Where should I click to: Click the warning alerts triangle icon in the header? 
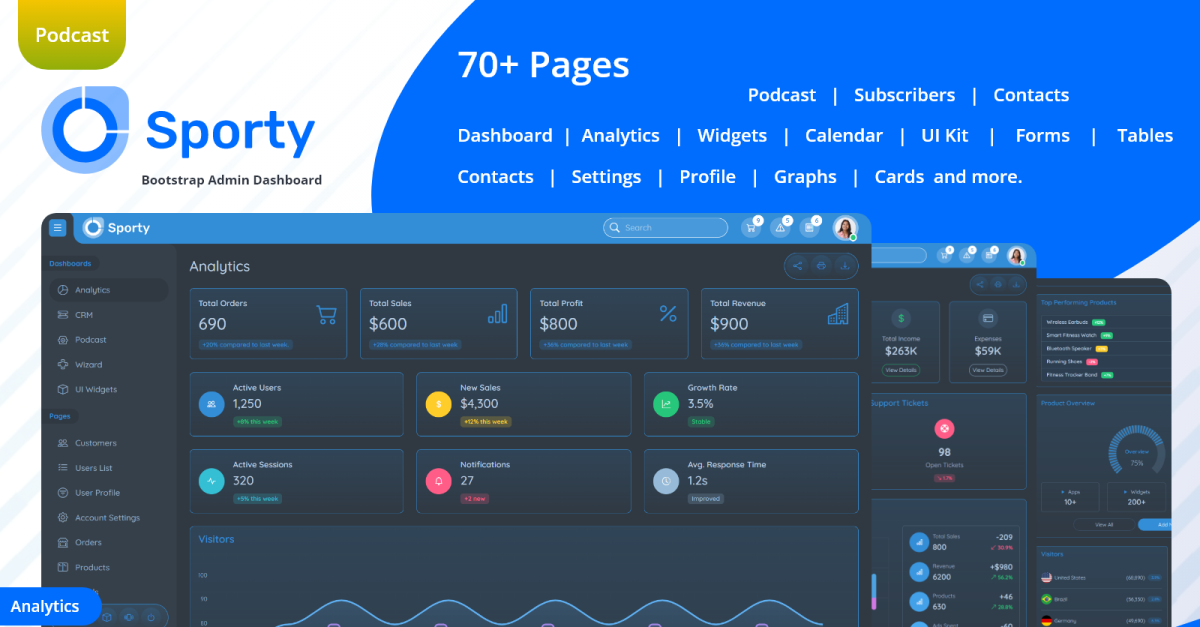[x=780, y=228]
